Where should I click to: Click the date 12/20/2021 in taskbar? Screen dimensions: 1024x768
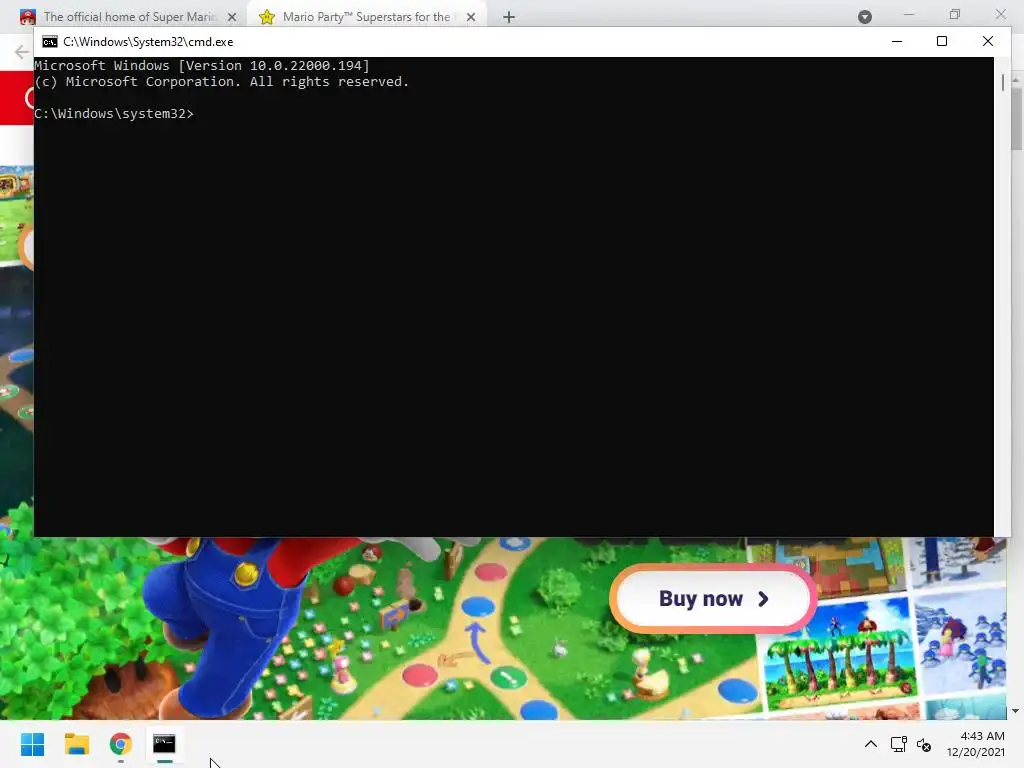[976, 752]
